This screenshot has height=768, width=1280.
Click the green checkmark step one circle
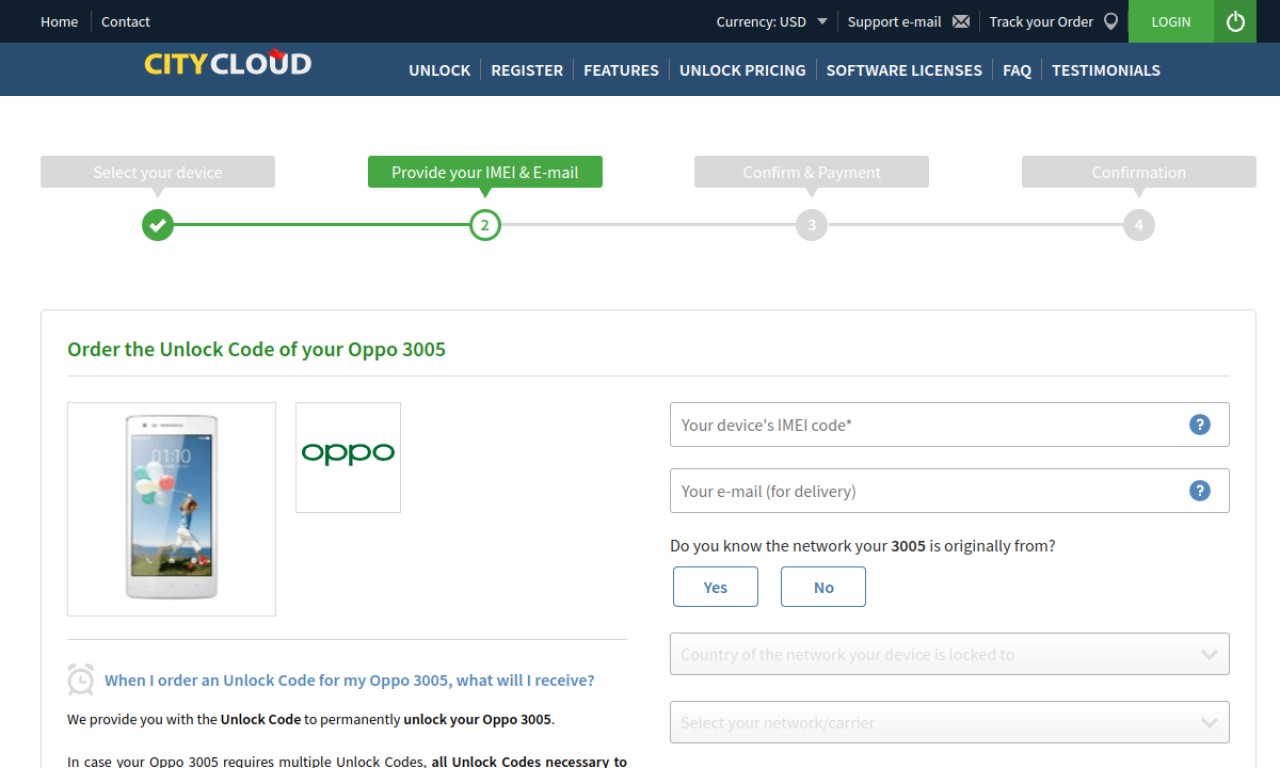pyautogui.click(x=158, y=225)
